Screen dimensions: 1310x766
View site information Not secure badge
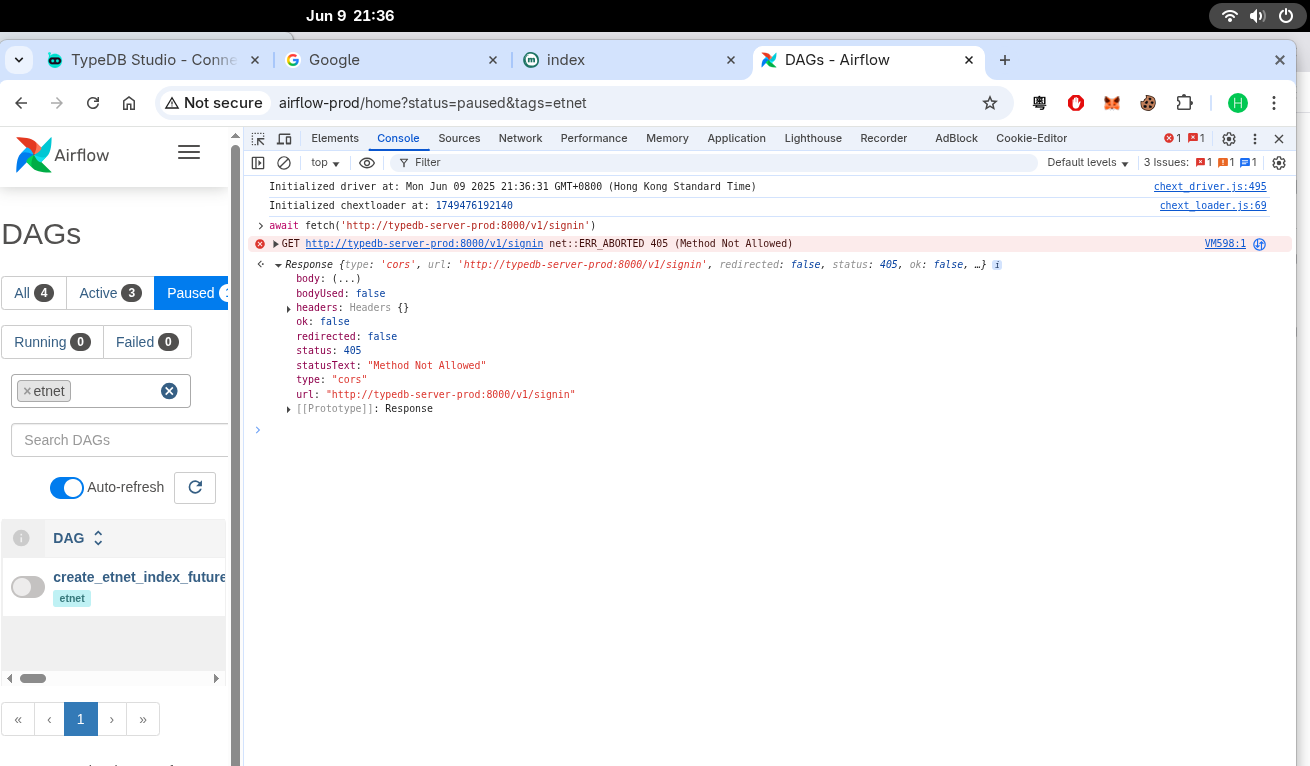[214, 103]
